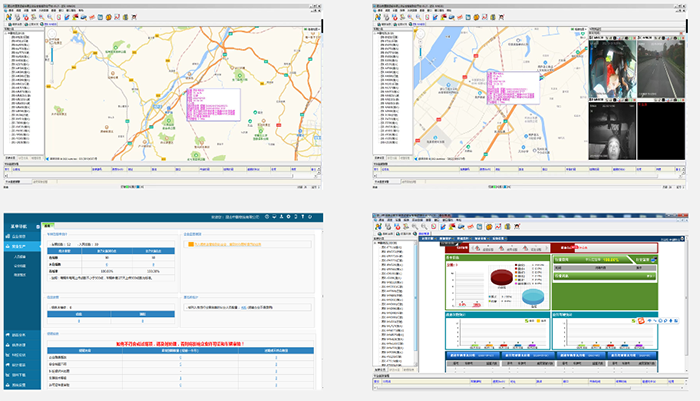Tick the first vehicle checkbox in the left map's tree
This screenshot has width=700, height=401.
click(x=11, y=36)
